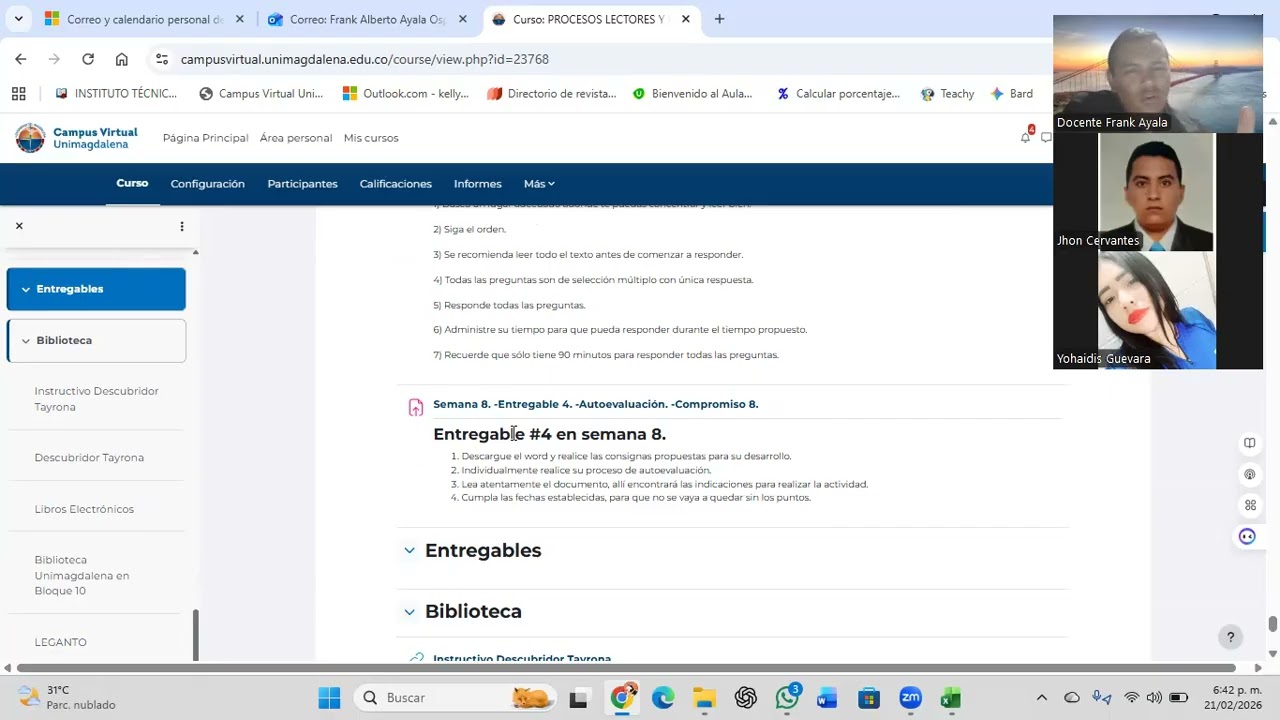Open Semana 8 Entregable 4 Autoevaluación link
Screen dimensions: 1280x720
595,404
